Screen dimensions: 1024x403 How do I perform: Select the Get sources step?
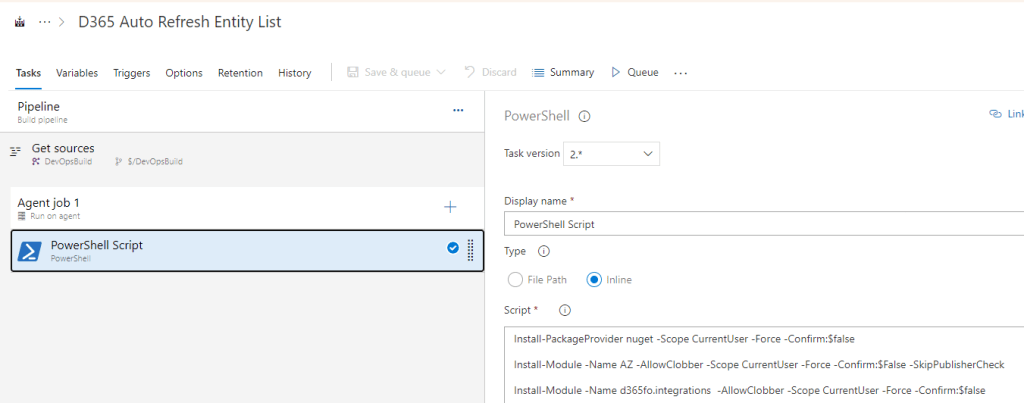click(x=242, y=154)
